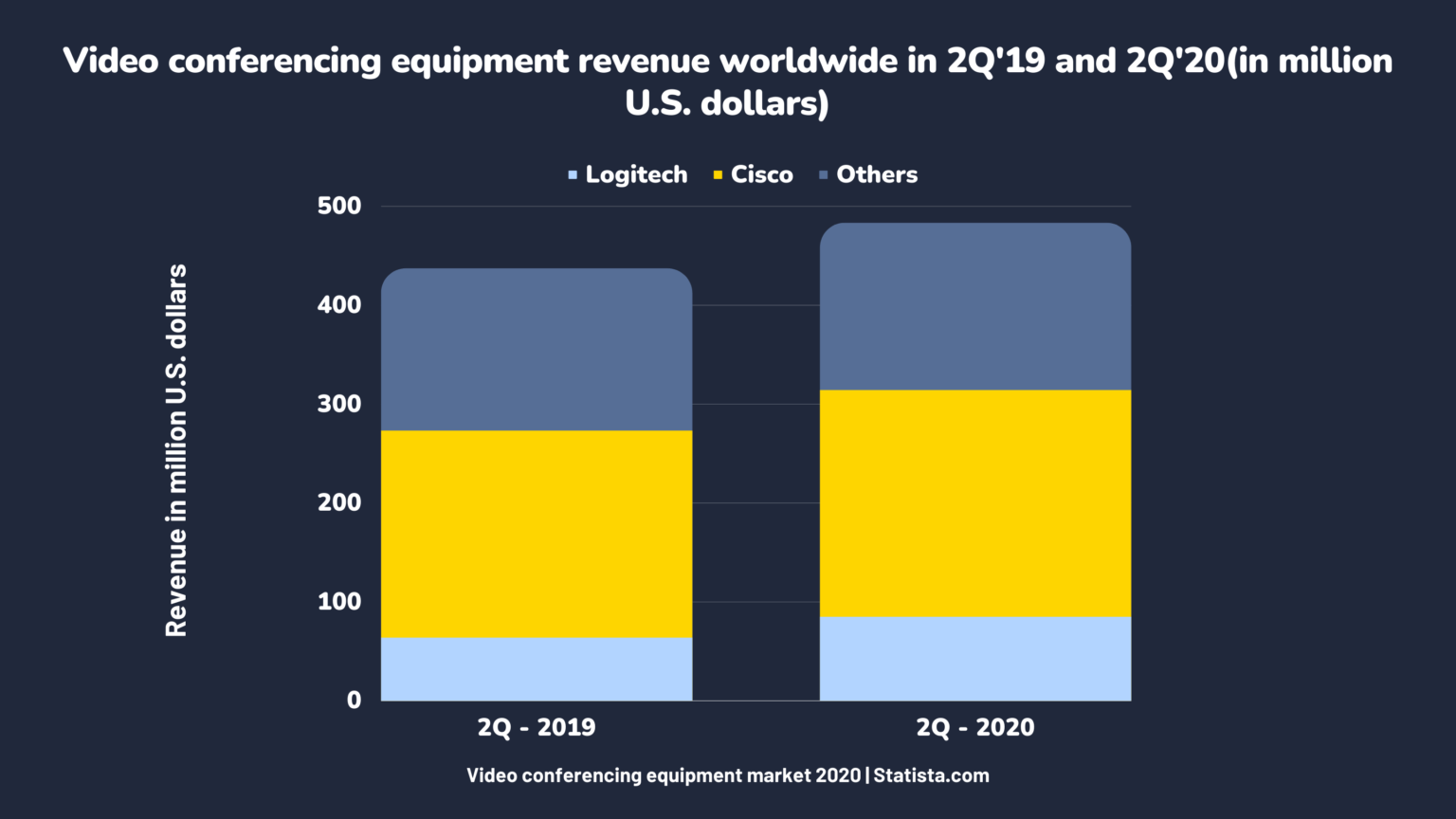Select the 2Q - 2019 axis label
This screenshot has height=819, width=1456.
pyautogui.click(x=536, y=727)
